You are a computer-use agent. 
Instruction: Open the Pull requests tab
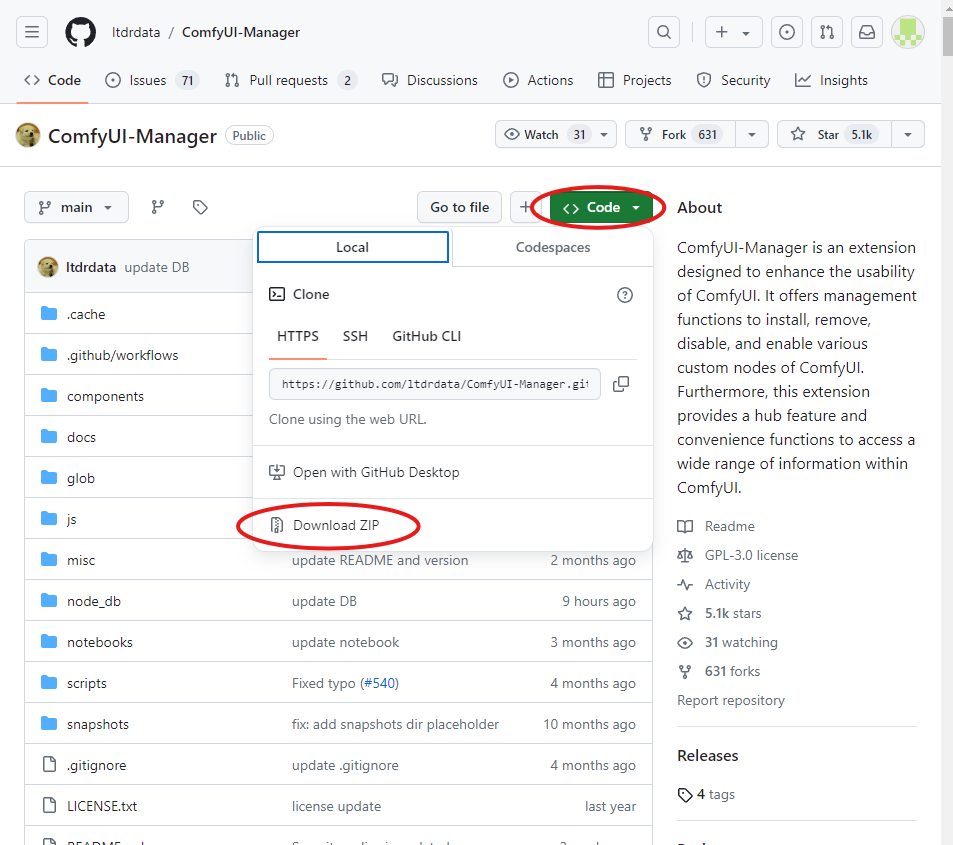click(291, 80)
